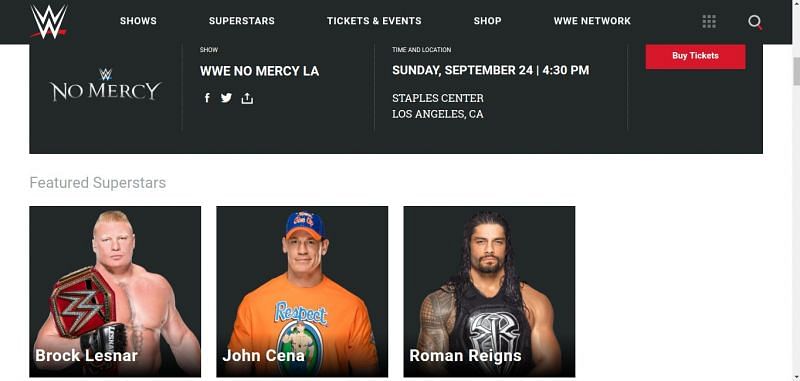Click the upload share icon
Viewport: 800px width, 381px height.
pyautogui.click(x=247, y=98)
